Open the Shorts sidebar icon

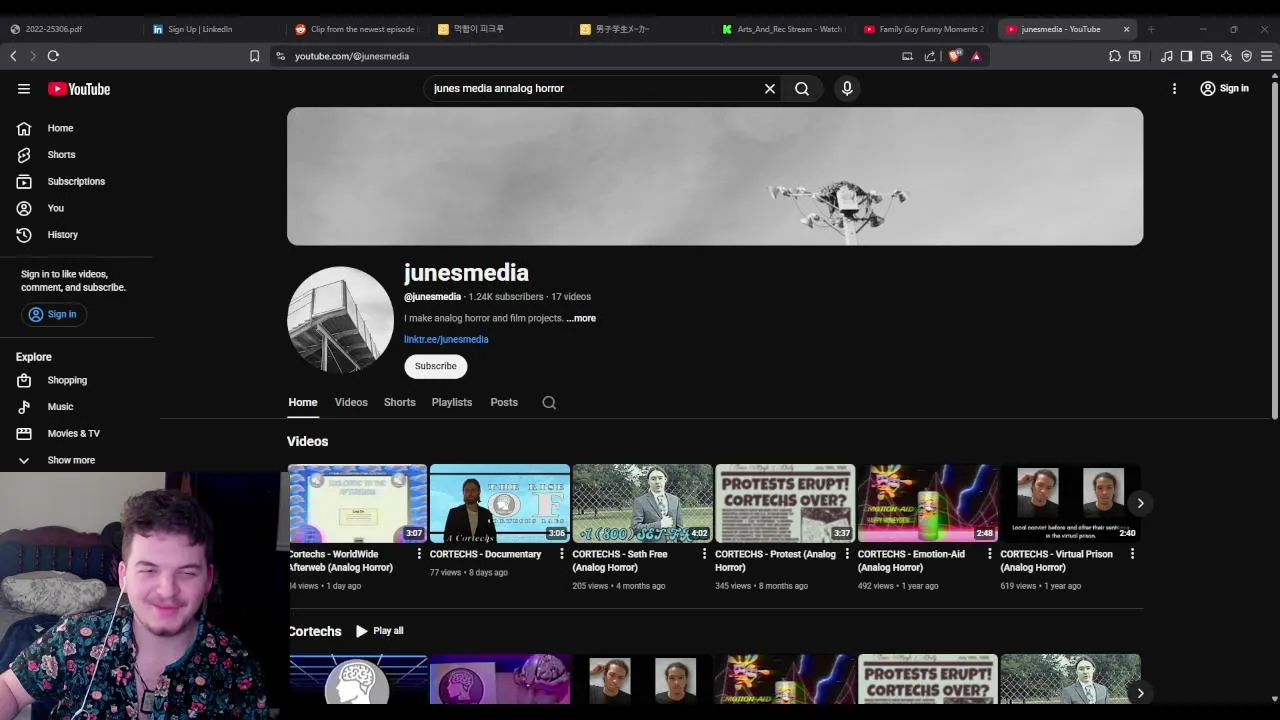coord(24,155)
